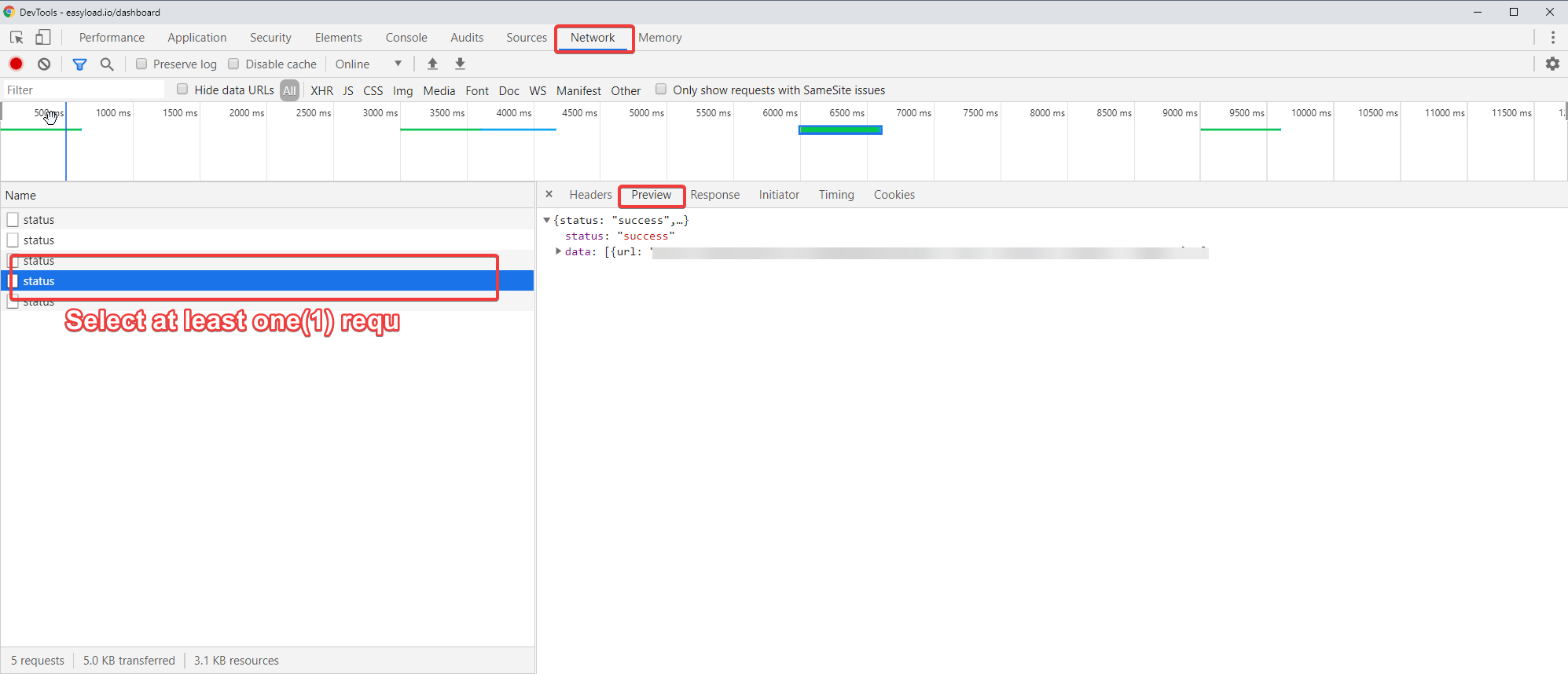Check Hide data URLs

tap(182, 90)
